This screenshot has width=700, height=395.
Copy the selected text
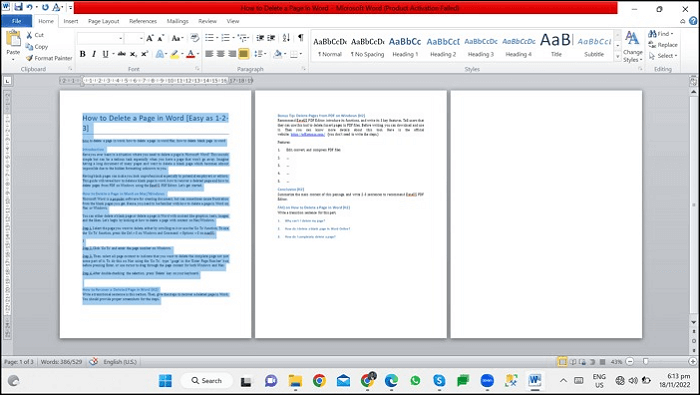37,46
